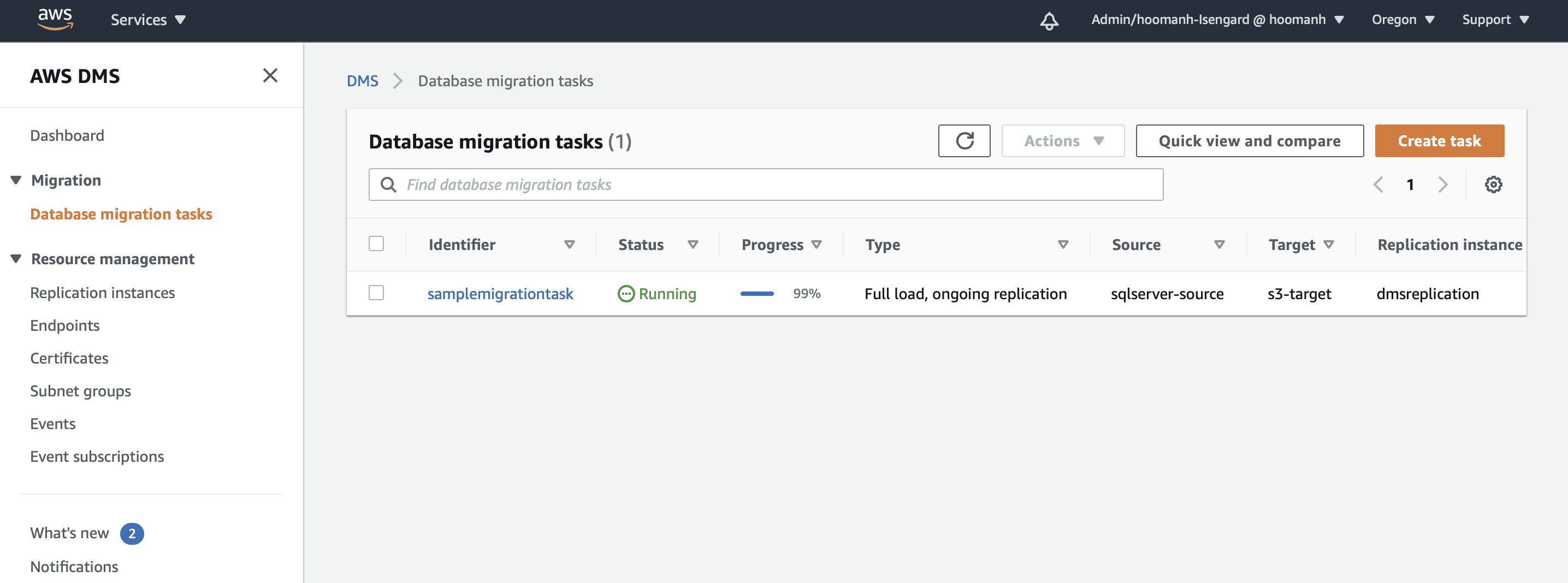Open Notifications in sidebar
The height and width of the screenshot is (583, 1568).
point(74,567)
